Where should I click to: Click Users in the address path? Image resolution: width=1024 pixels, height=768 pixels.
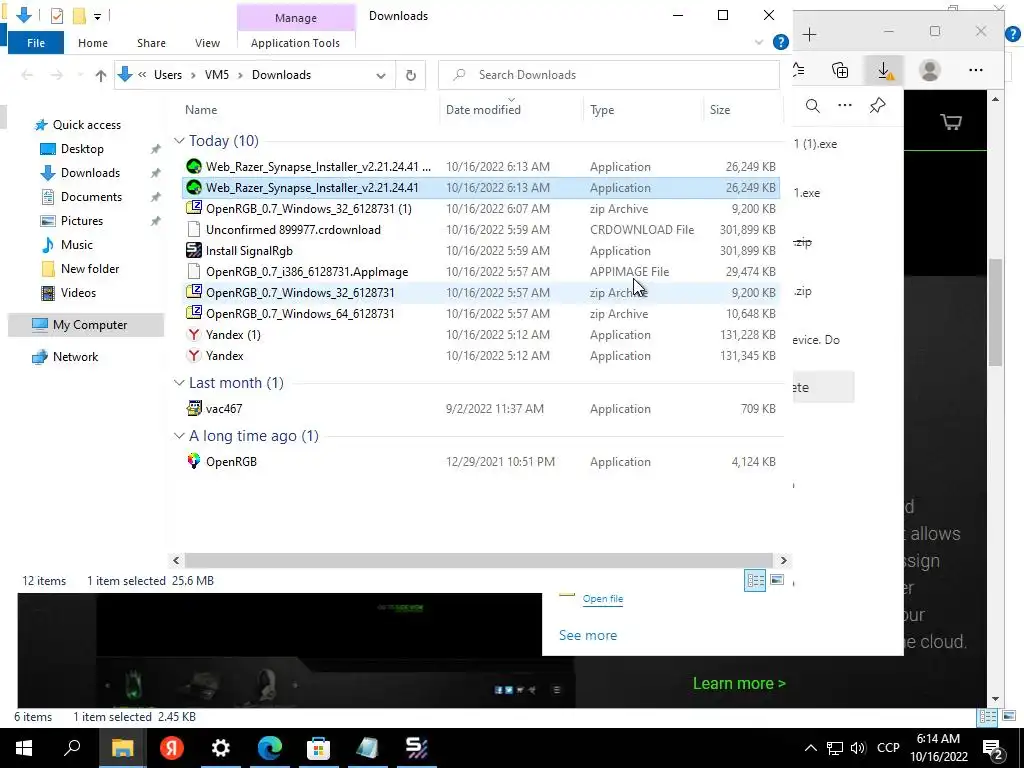pyautogui.click(x=168, y=75)
